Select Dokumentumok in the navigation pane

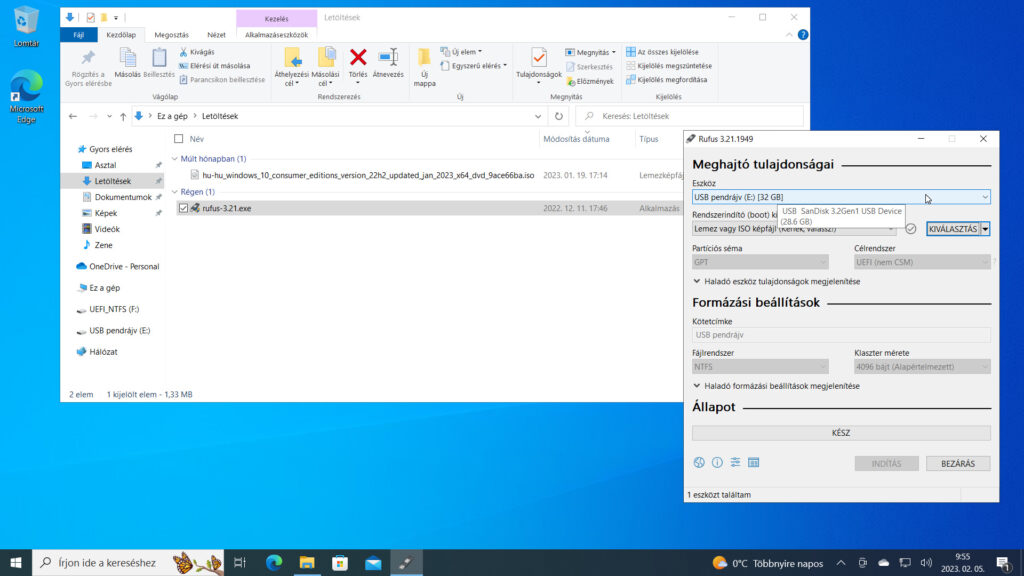tap(123, 197)
